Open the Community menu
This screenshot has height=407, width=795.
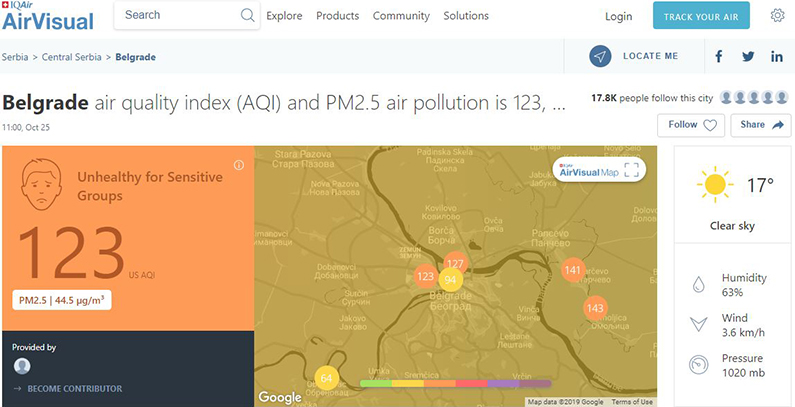[401, 16]
